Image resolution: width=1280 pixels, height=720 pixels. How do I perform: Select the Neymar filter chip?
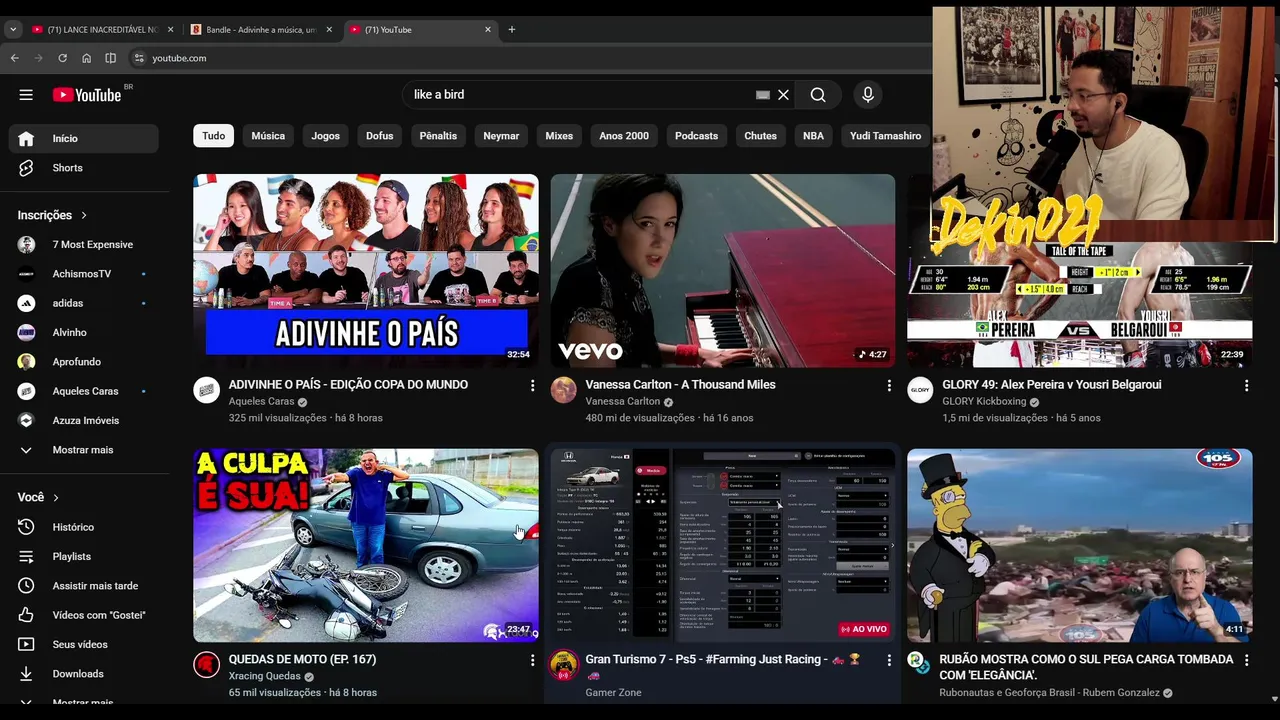tap(501, 136)
